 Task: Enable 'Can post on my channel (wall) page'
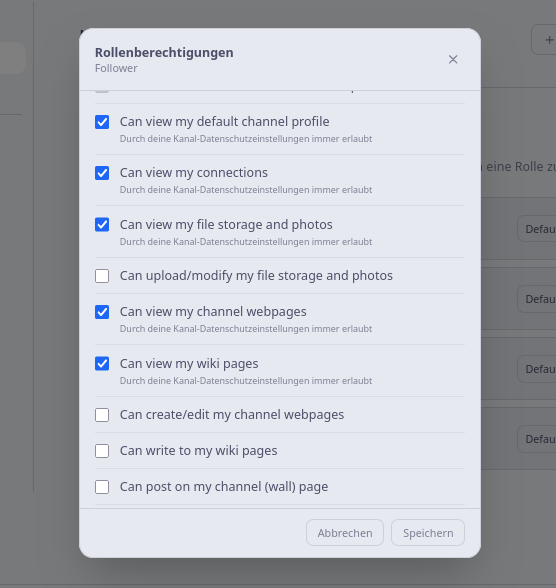coord(102,487)
